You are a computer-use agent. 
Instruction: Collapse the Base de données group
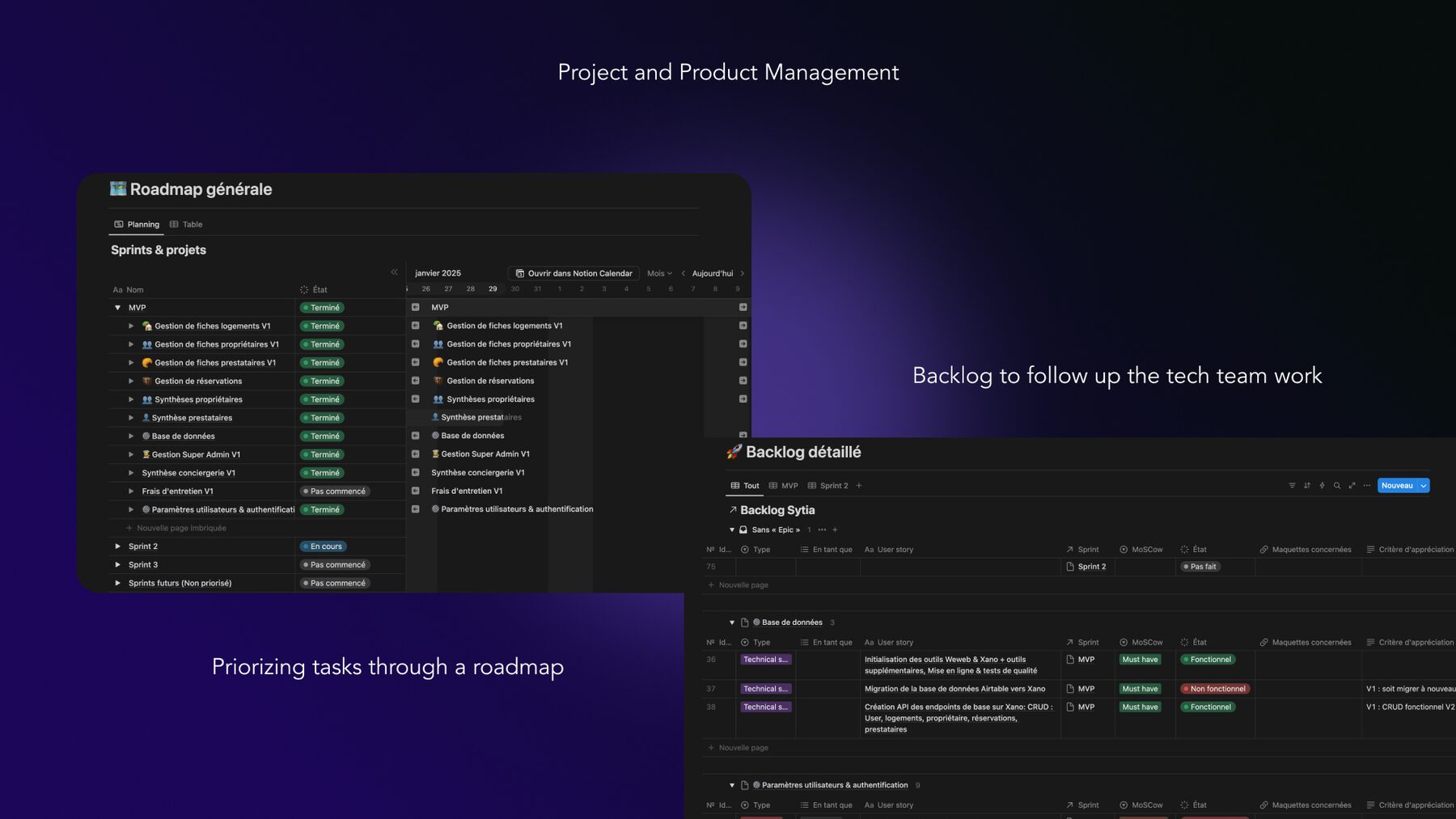(x=732, y=623)
